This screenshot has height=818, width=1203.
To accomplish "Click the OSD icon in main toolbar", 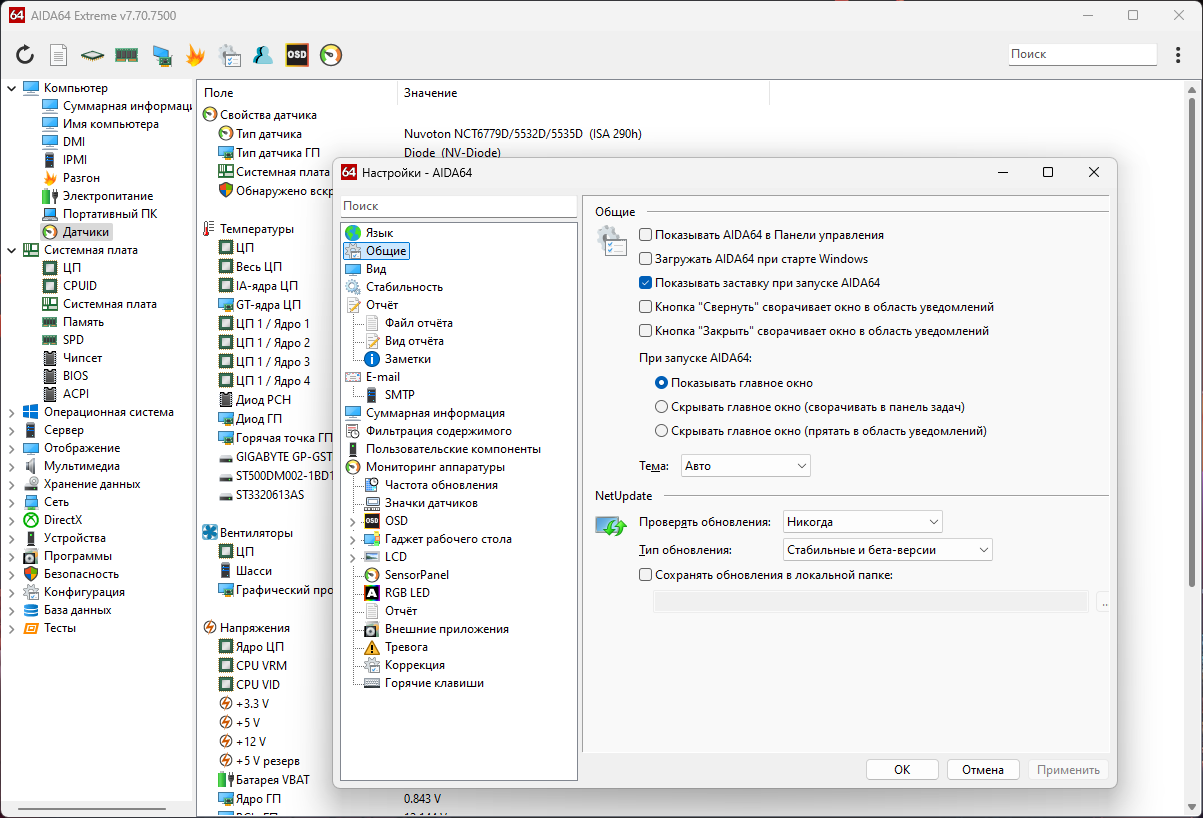I will click(x=297, y=55).
